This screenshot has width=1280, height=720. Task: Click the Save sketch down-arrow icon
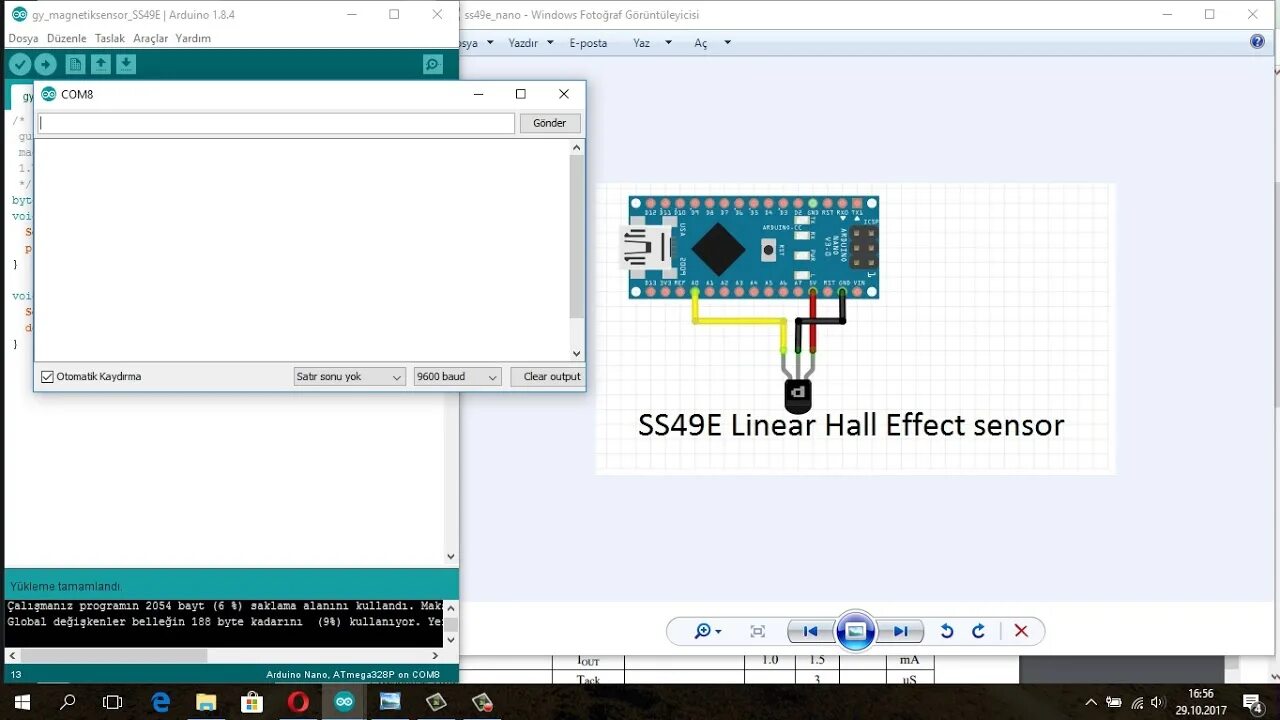point(126,64)
